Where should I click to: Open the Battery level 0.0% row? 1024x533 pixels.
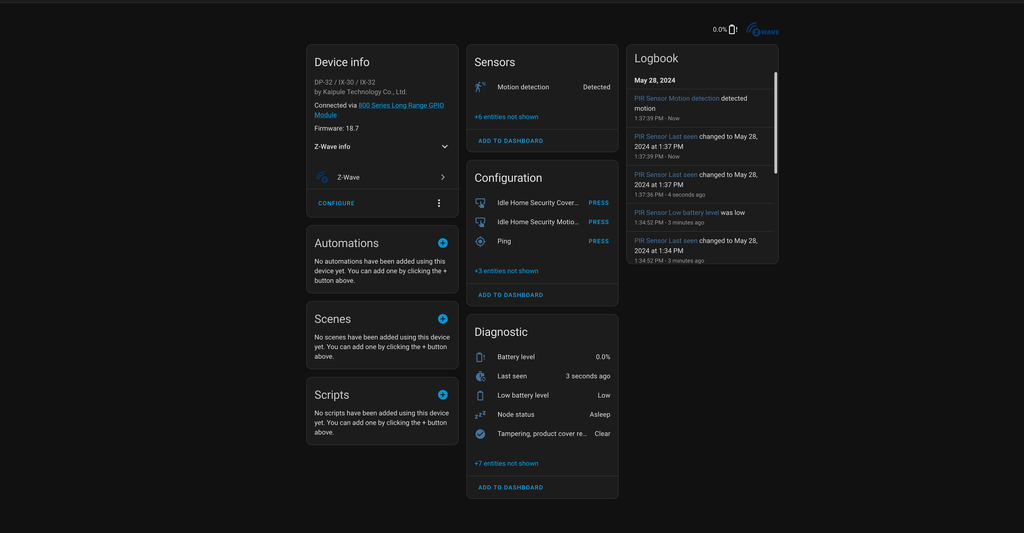coord(542,357)
